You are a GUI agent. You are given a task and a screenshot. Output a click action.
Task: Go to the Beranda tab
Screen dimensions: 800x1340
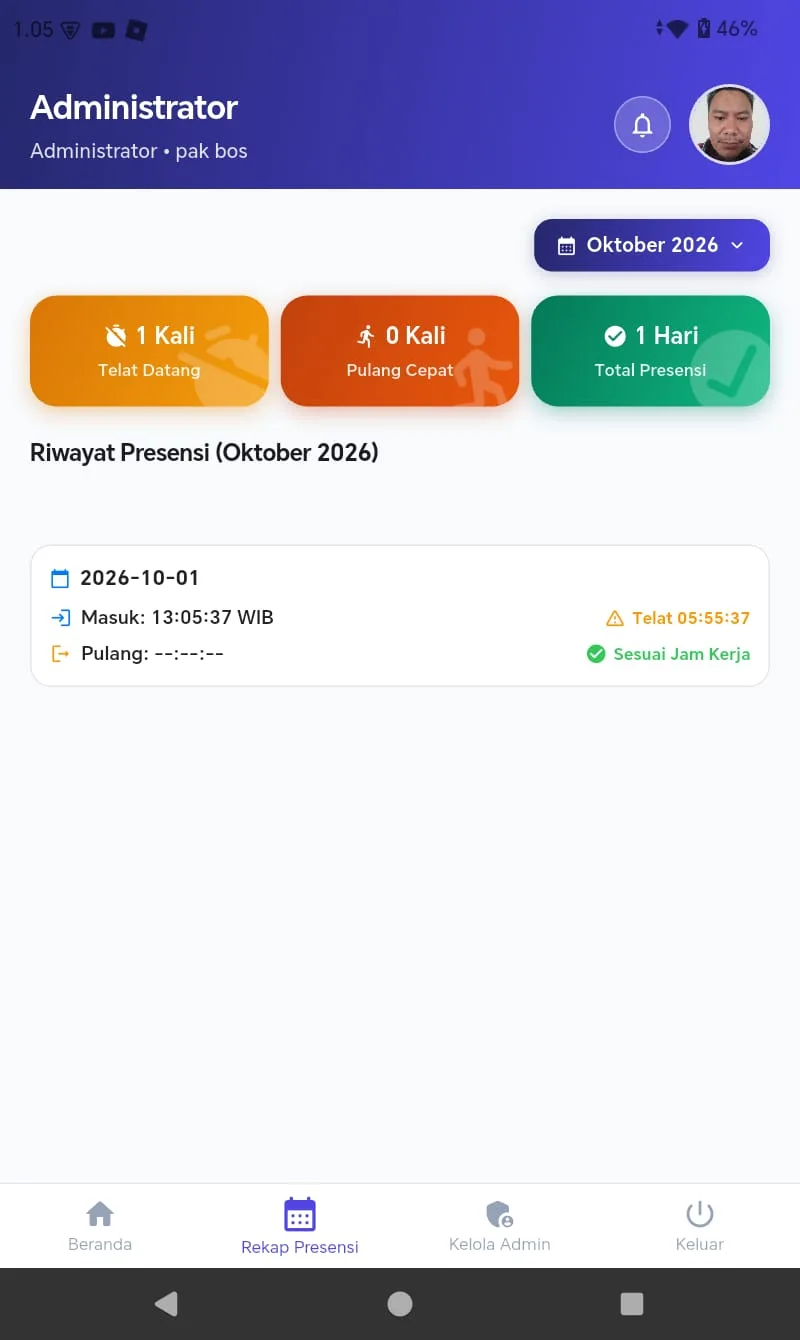(100, 1226)
